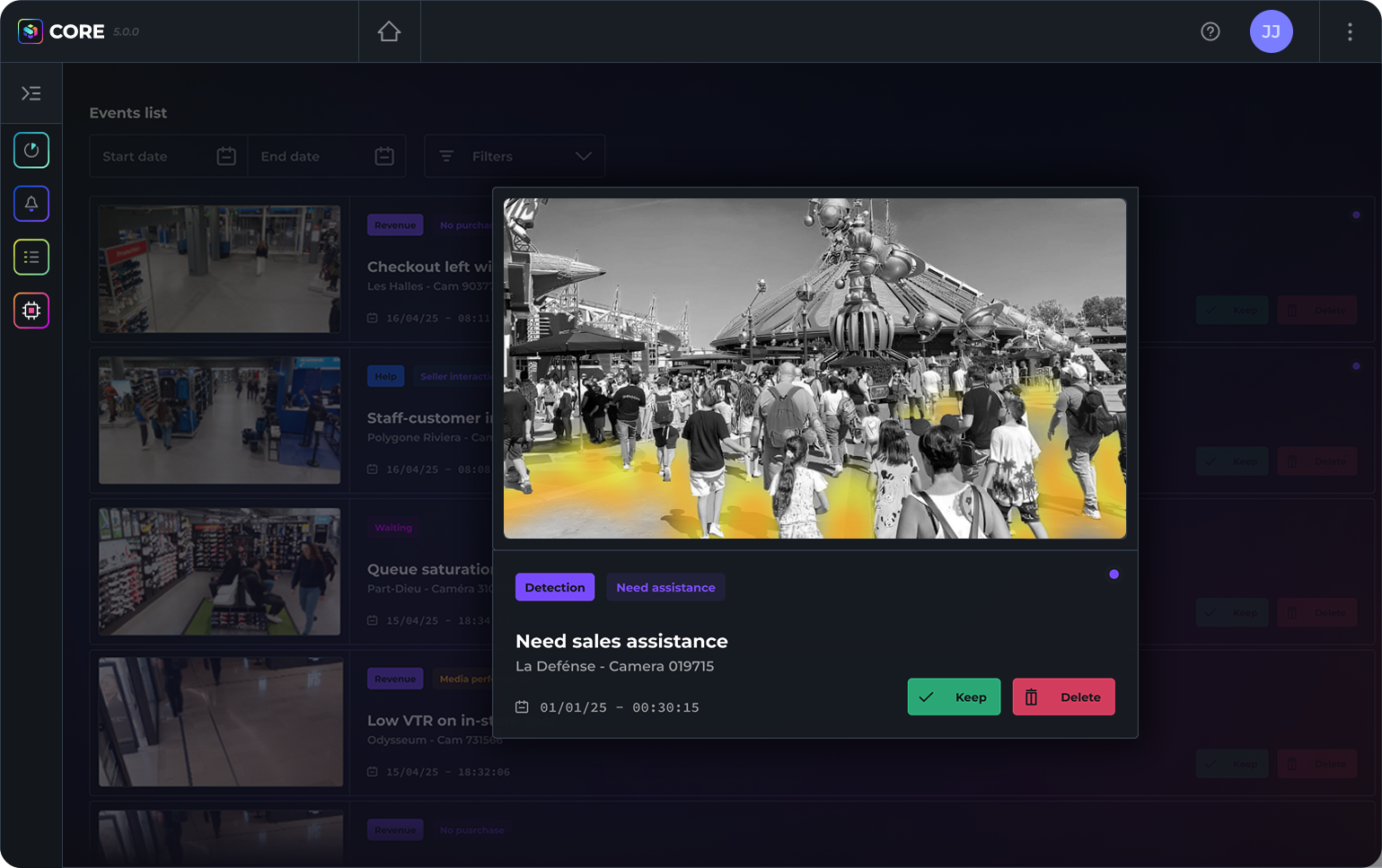Viewport: 1382px width, 868px height.
Task: Open the Filters dropdown
Action: click(514, 155)
